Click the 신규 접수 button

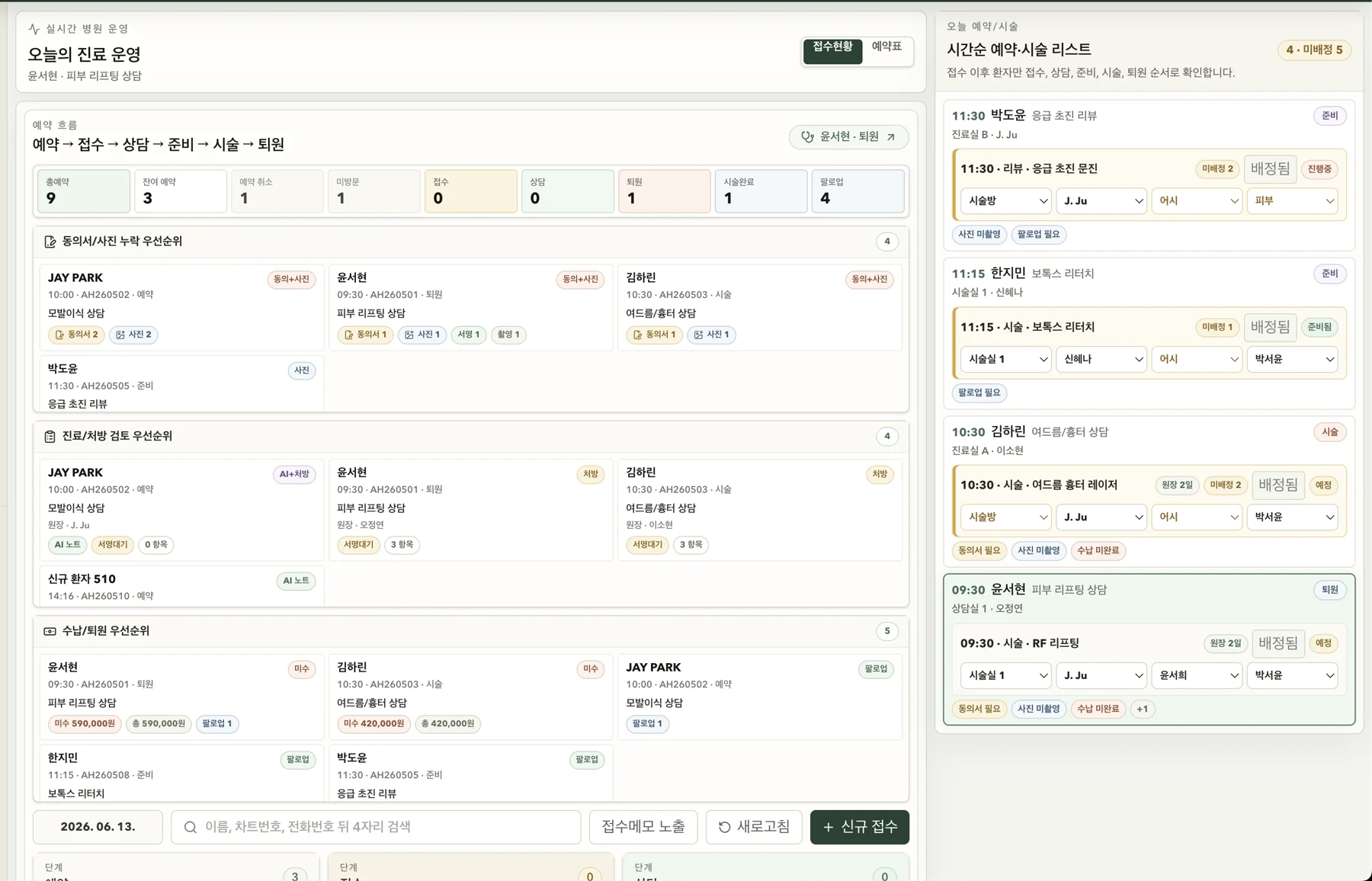tap(860, 827)
